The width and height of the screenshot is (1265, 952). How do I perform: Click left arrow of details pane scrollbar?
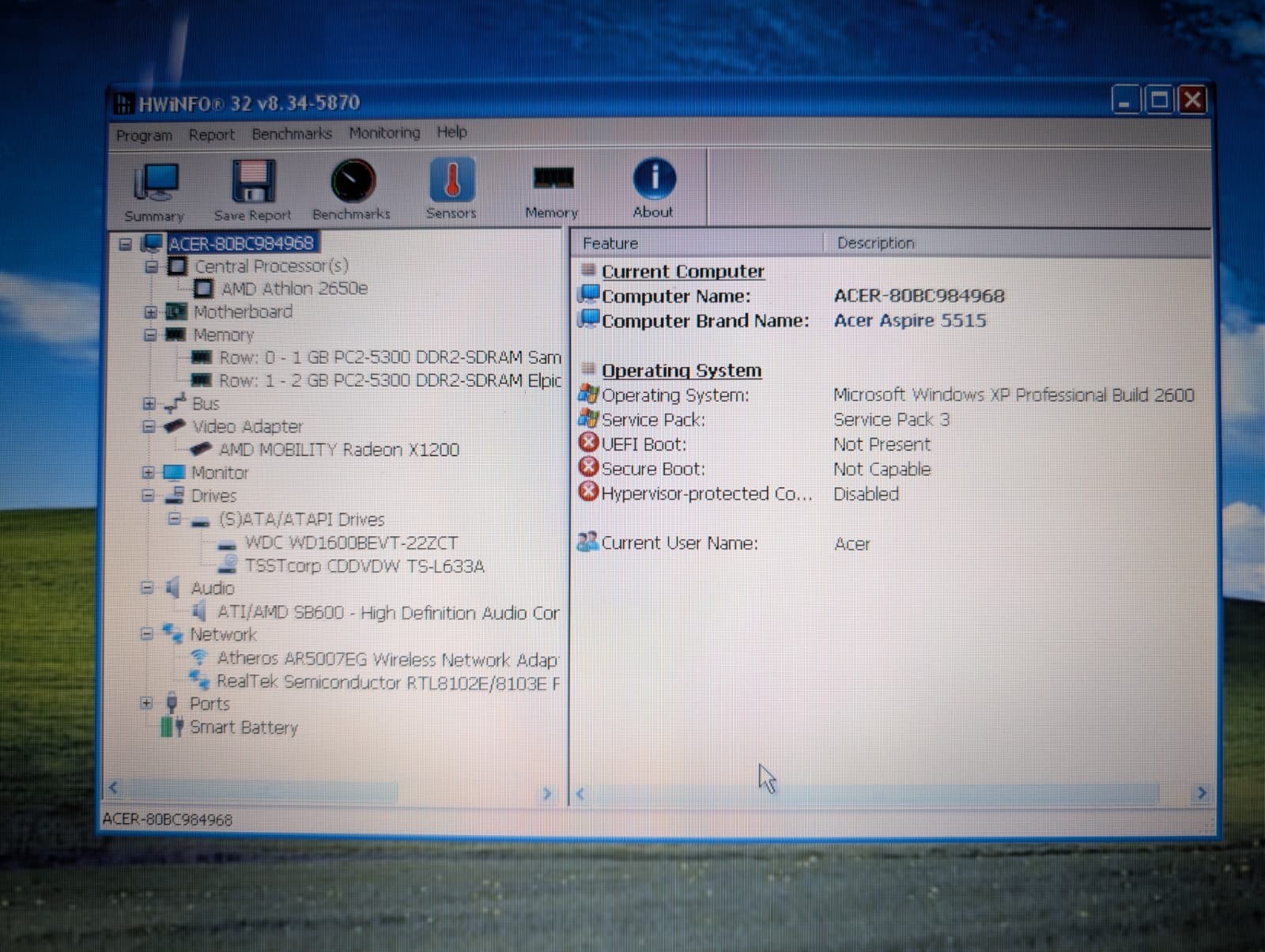coord(580,793)
